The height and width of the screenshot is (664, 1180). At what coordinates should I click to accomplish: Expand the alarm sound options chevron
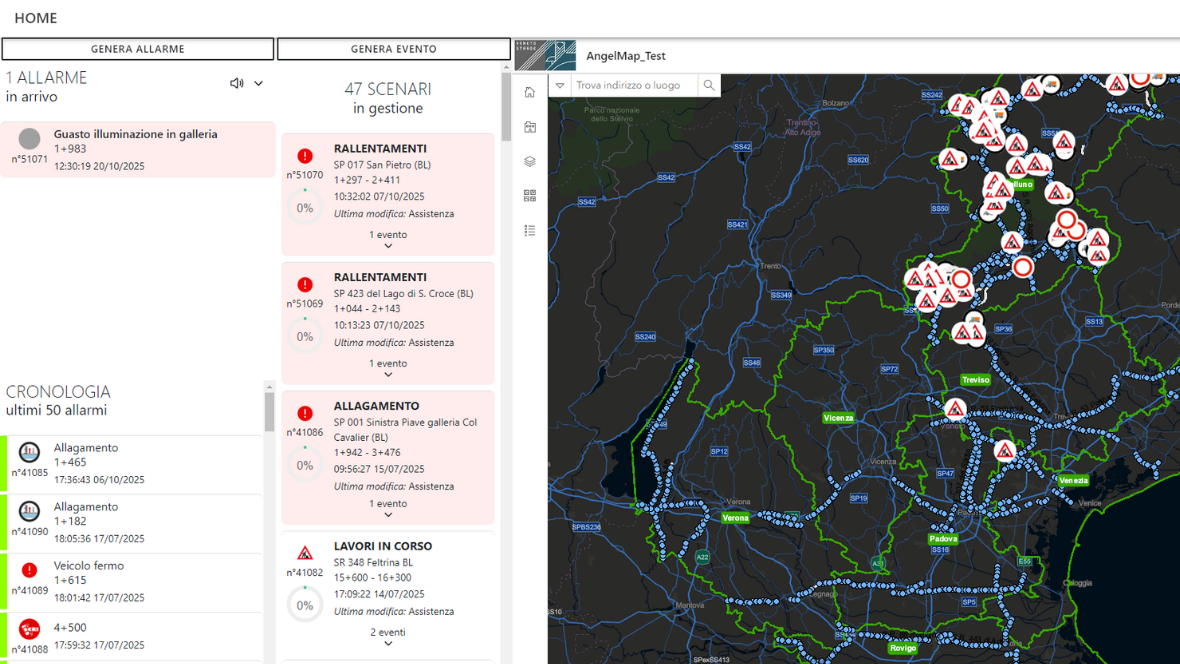coord(258,83)
